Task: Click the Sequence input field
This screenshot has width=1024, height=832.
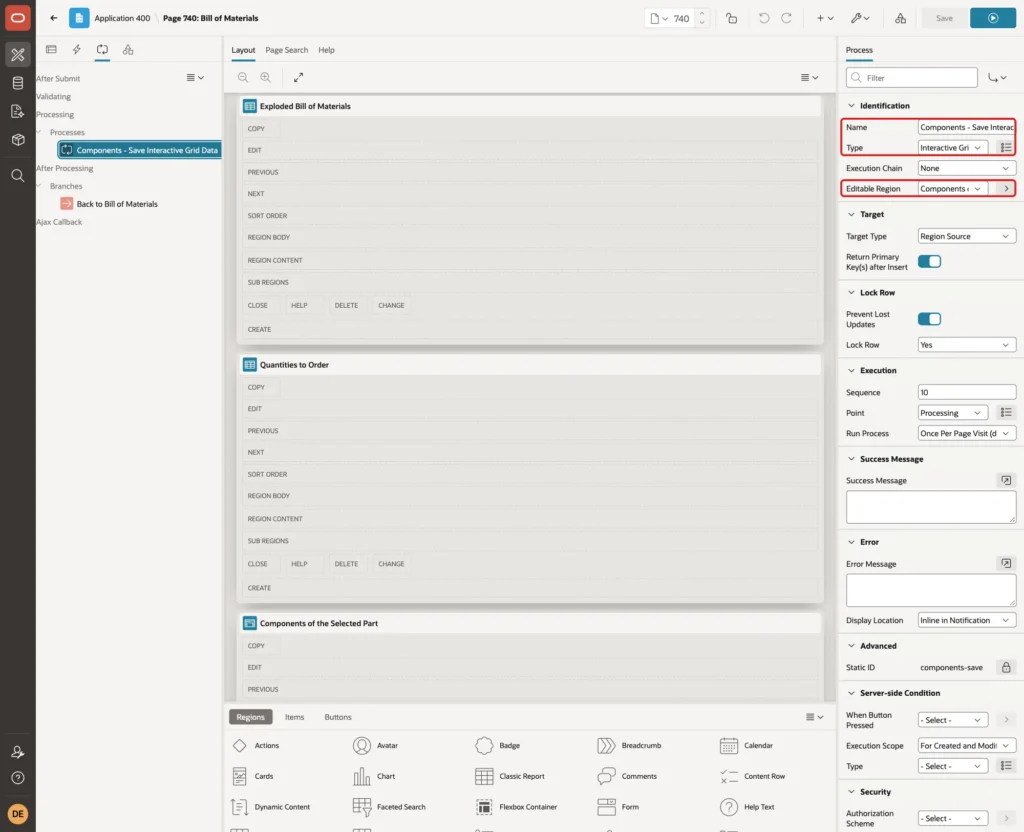Action: tap(967, 392)
